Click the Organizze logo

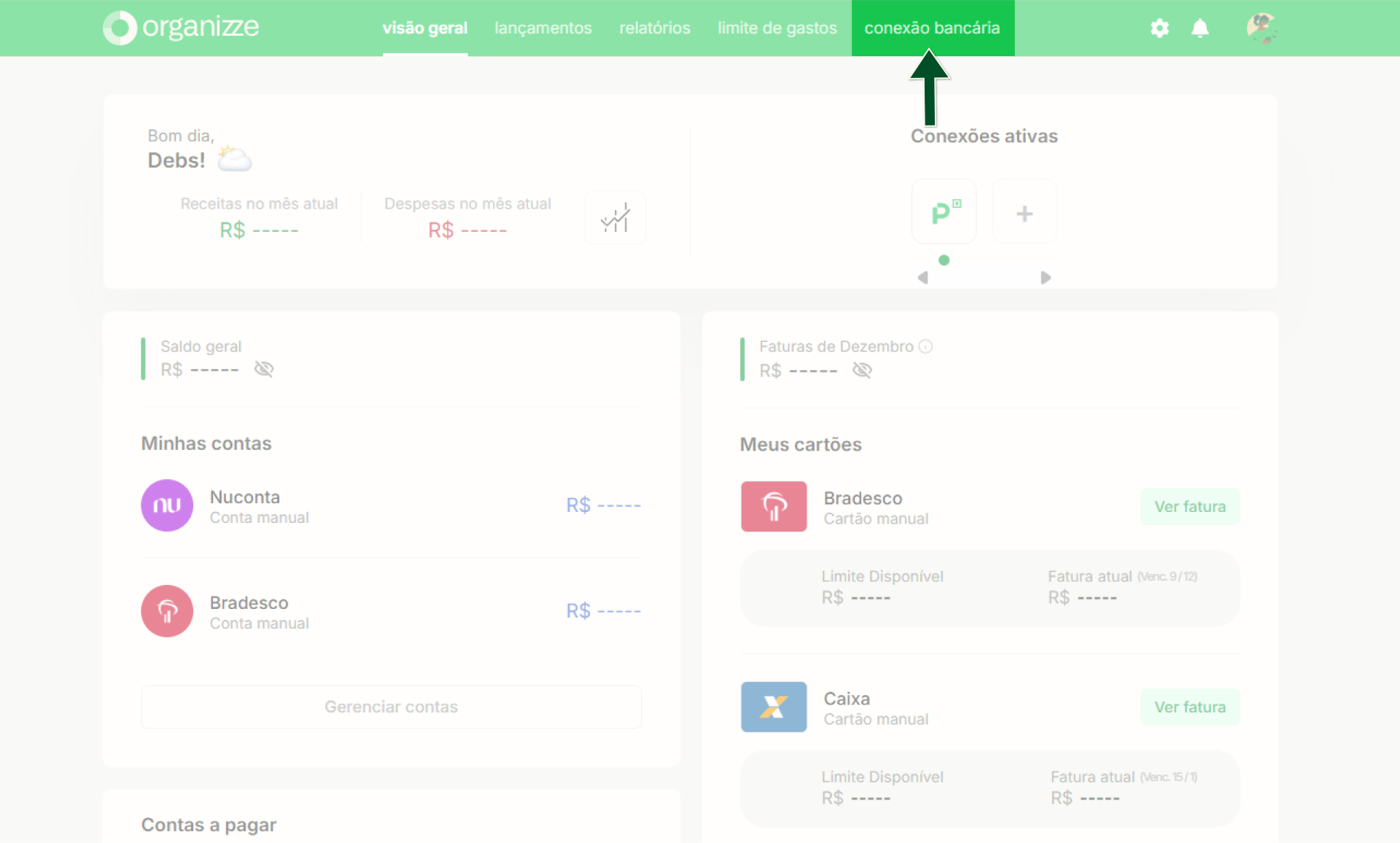pyautogui.click(x=181, y=28)
